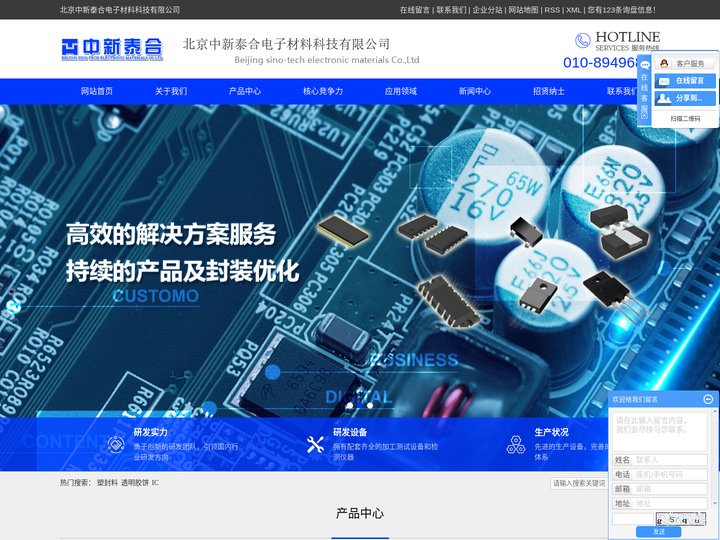Viewport: 720px width, 540px height.
Task: Click the 研发实力 section icon
Action: click(x=116, y=444)
